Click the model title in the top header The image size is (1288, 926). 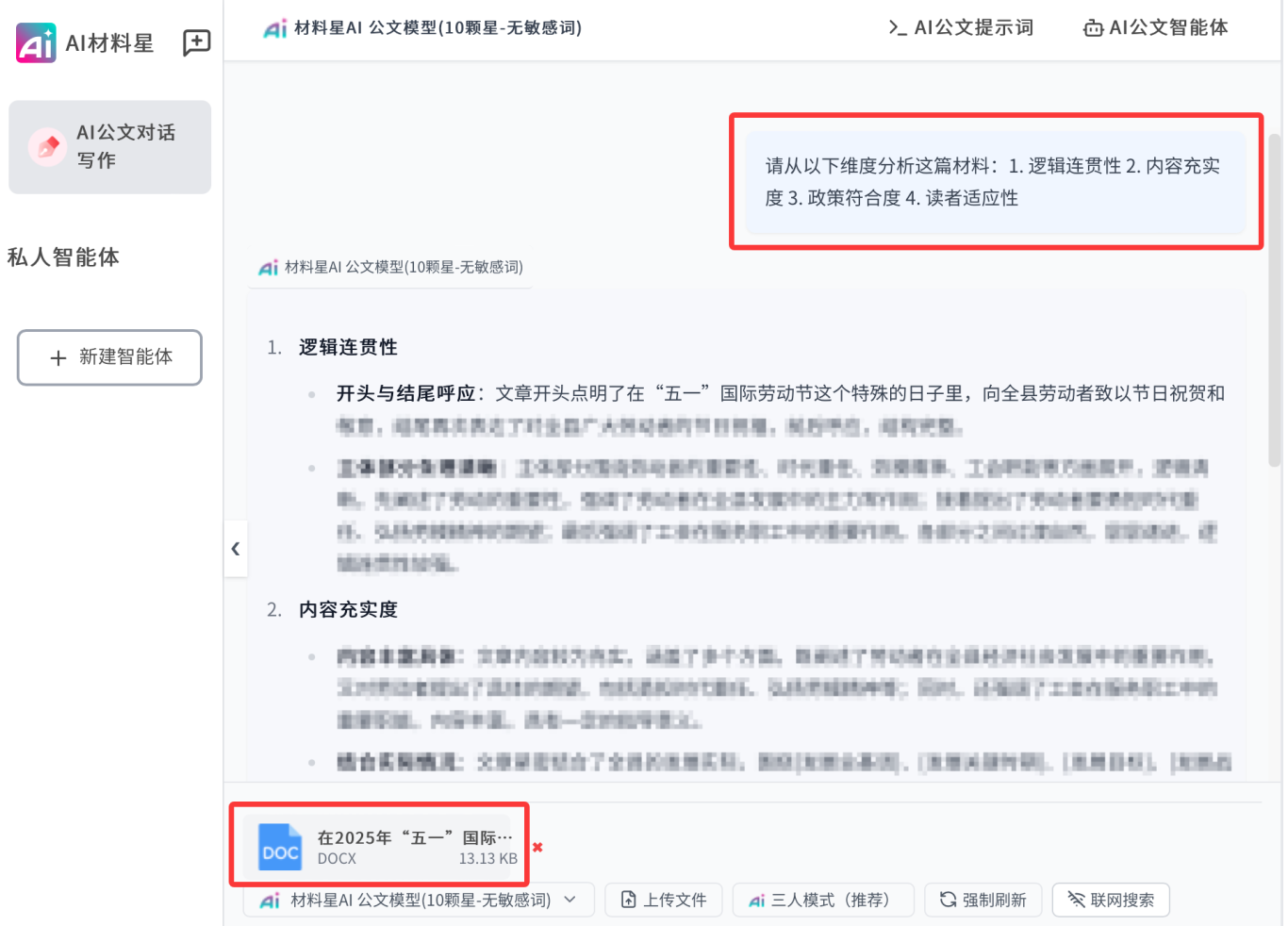pyautogui.click(x=437, y=28)
